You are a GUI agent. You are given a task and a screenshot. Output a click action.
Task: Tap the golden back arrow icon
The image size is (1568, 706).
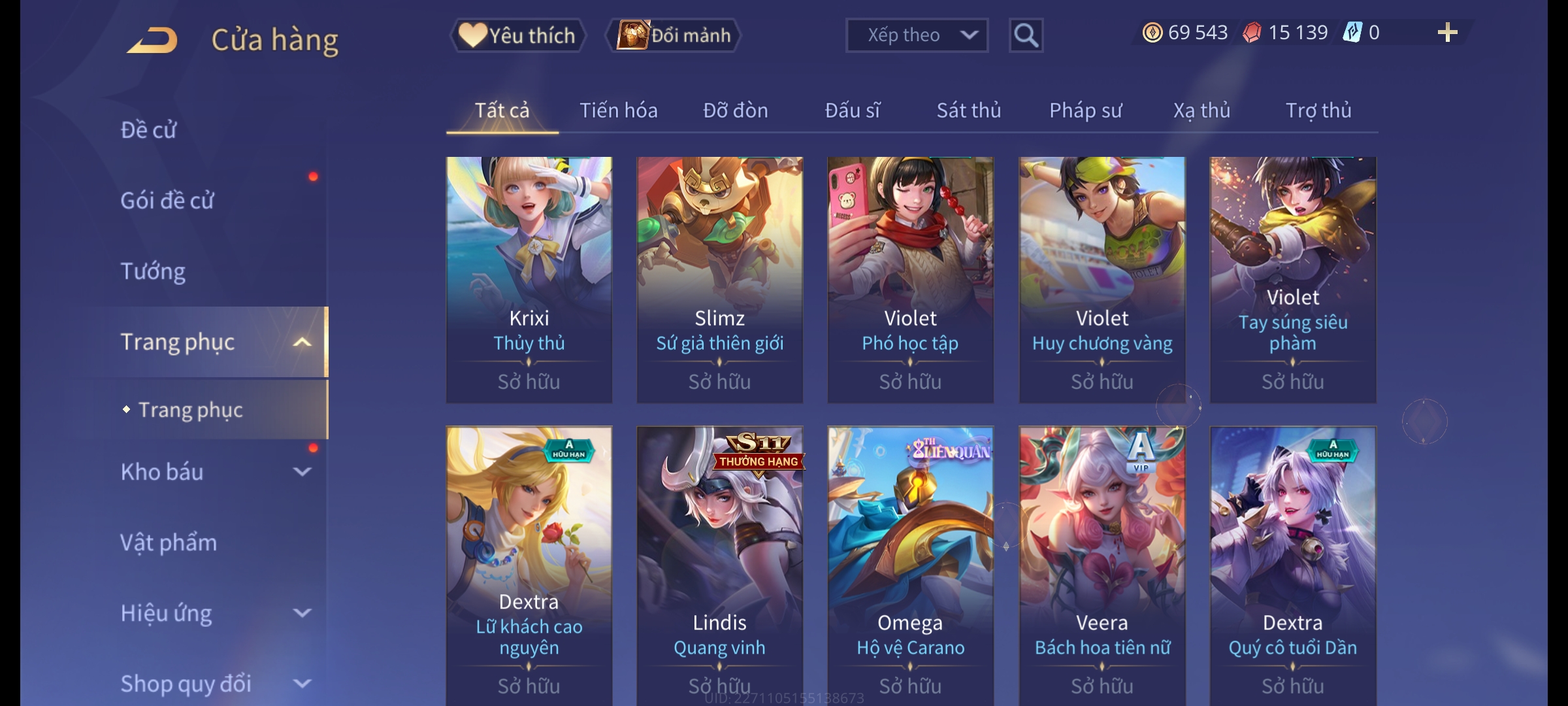[152, 40]
